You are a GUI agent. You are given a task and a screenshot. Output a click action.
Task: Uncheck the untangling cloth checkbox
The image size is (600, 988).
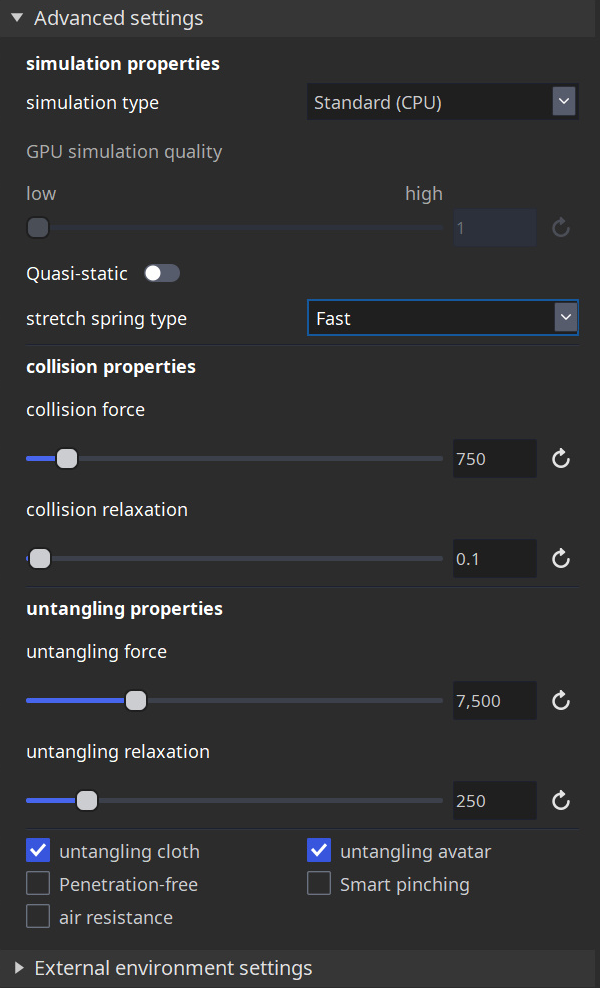click(37, 850)
